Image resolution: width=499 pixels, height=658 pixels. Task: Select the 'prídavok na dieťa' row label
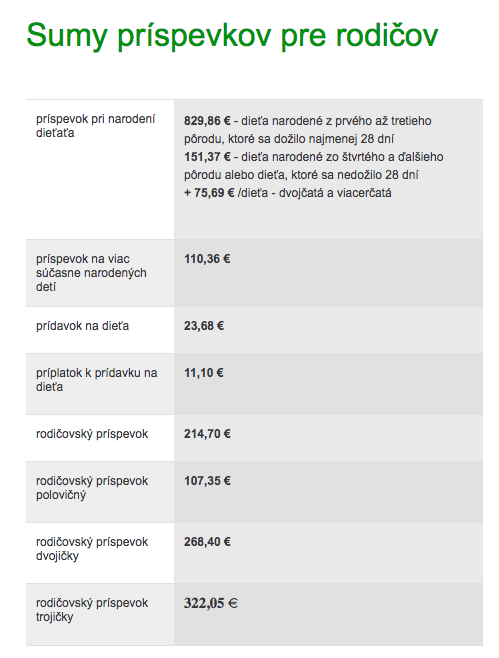click(82, 326)
